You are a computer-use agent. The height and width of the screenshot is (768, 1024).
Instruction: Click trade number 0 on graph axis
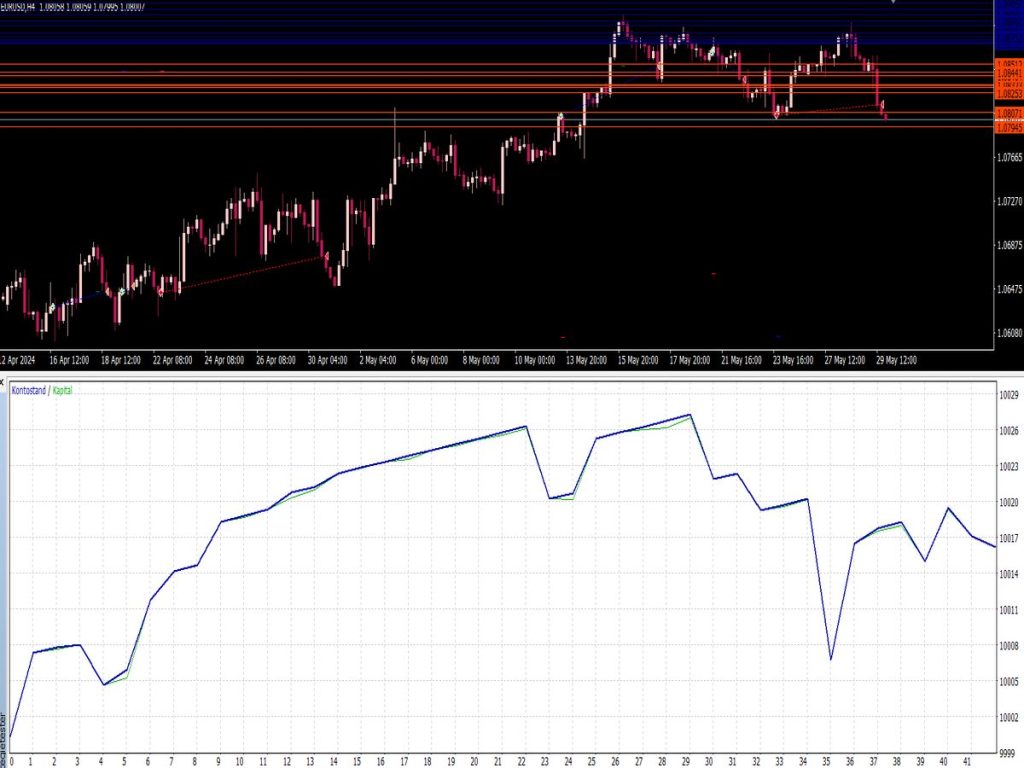coord(12,760)
